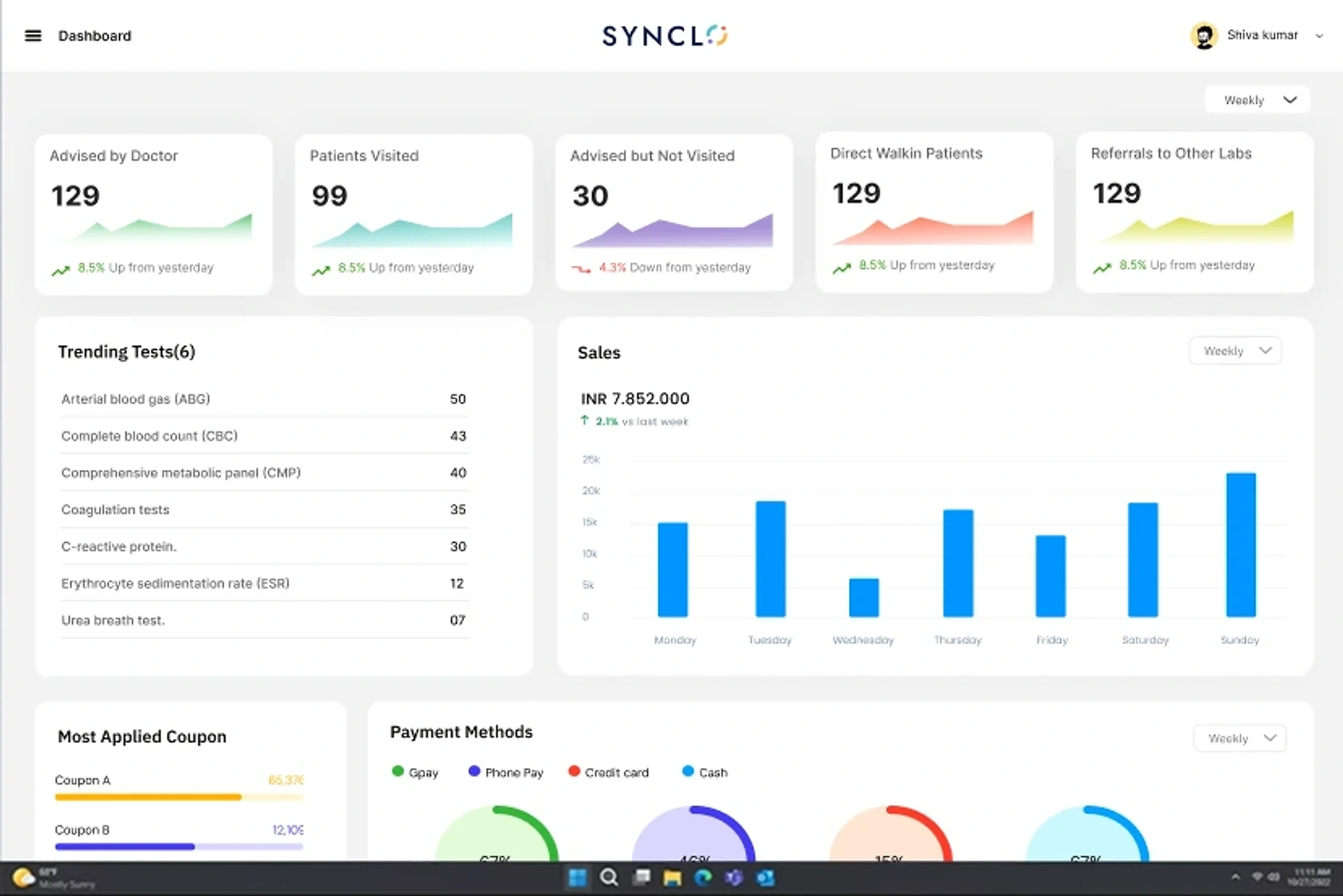Open the network and volume tray icons
Image resolution: width=1343 pixels, height=896 pixels.
coord(1265,877)
